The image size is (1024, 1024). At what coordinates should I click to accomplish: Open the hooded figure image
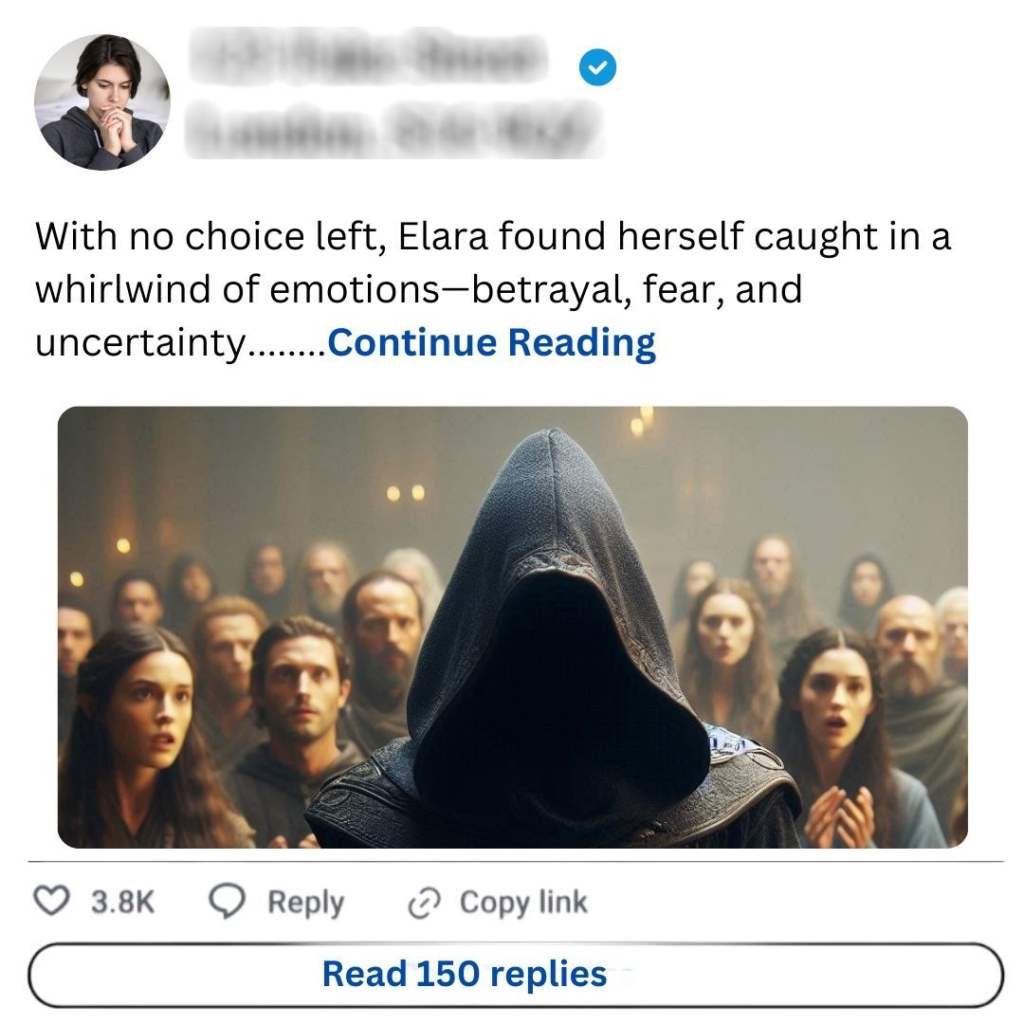point(513,627)
